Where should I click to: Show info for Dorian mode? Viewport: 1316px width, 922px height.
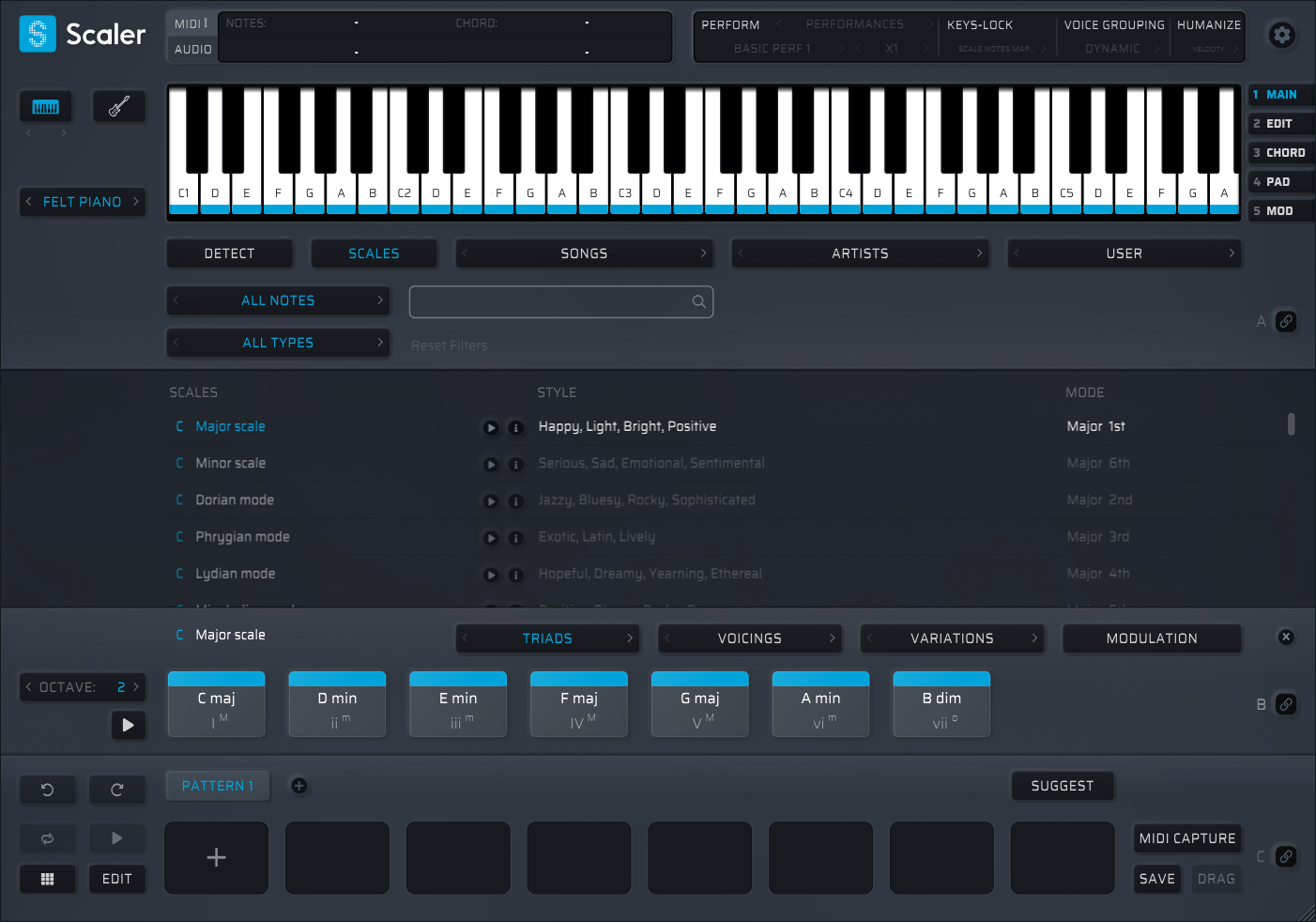515,501
